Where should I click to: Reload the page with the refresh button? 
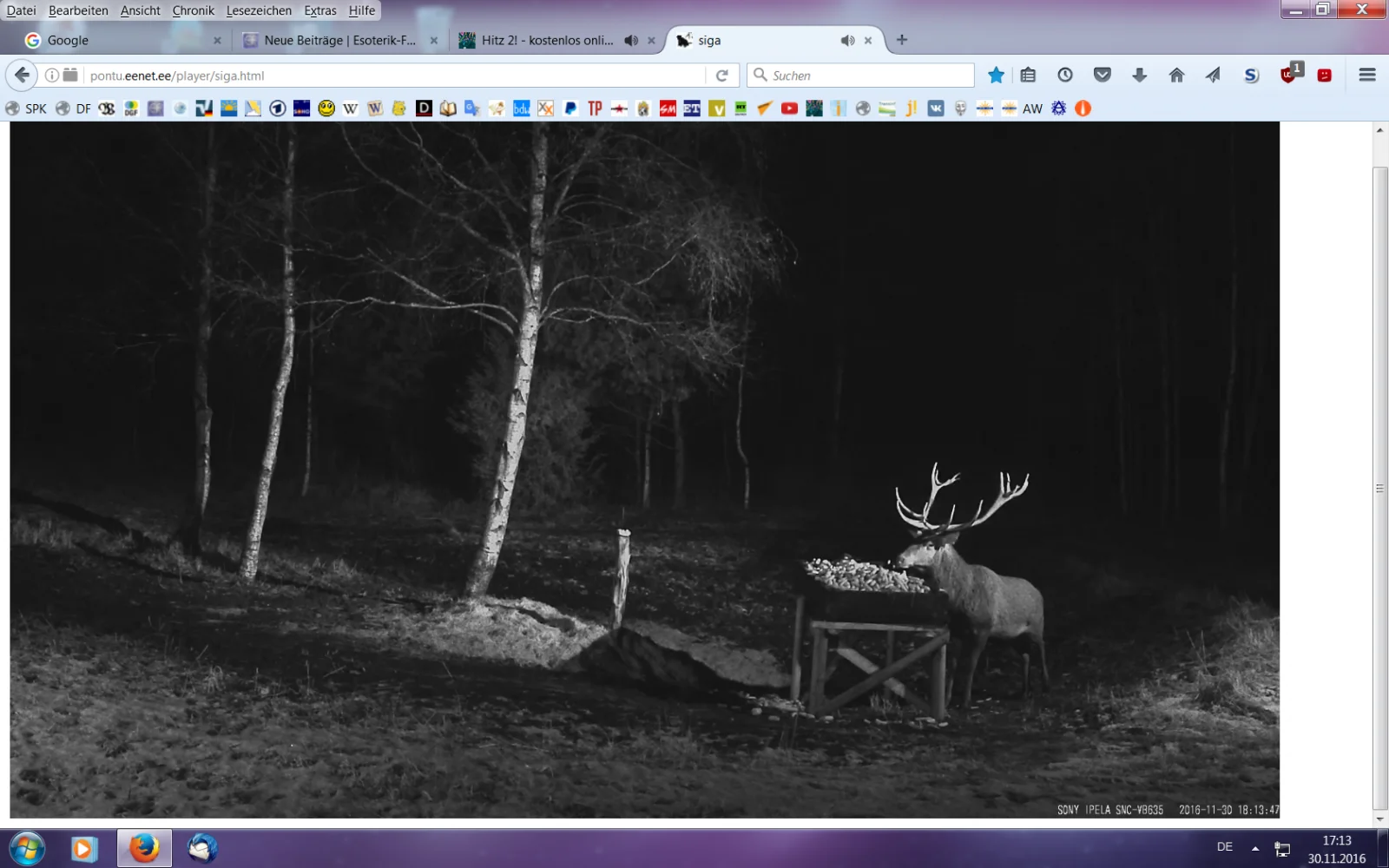(x=721, y=76)
